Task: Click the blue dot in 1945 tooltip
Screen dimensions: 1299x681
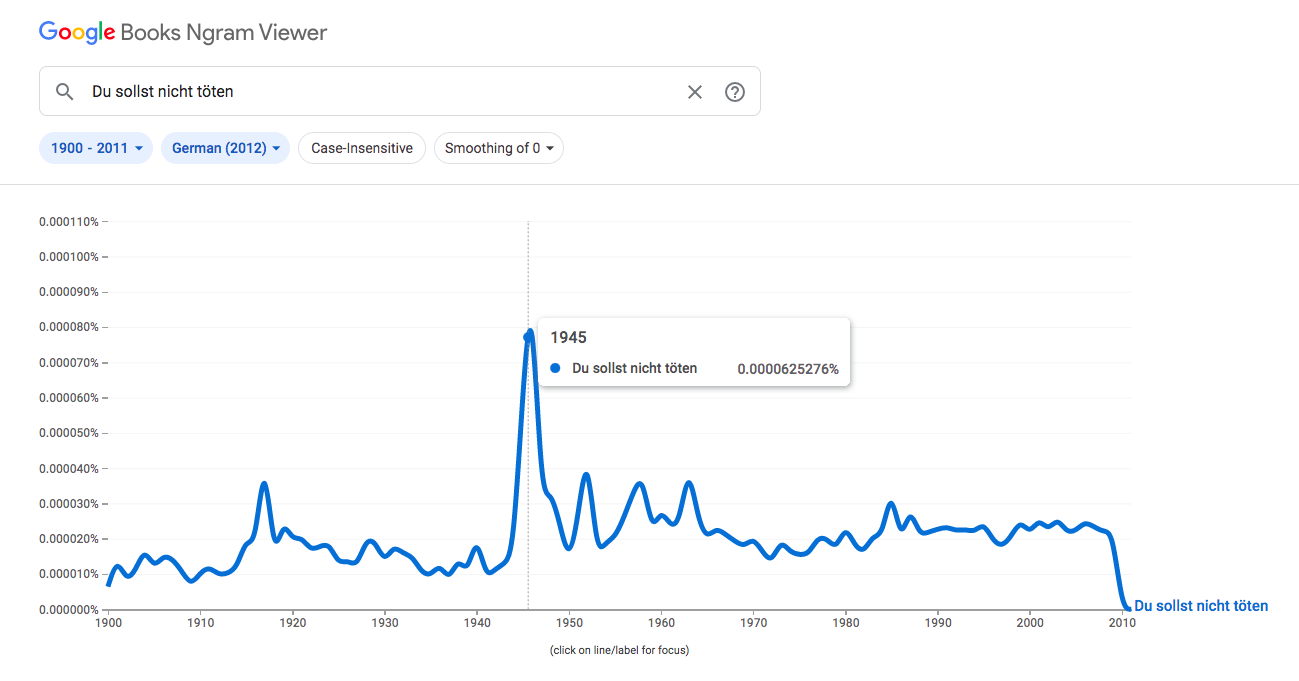Action: tap(556, 368)
